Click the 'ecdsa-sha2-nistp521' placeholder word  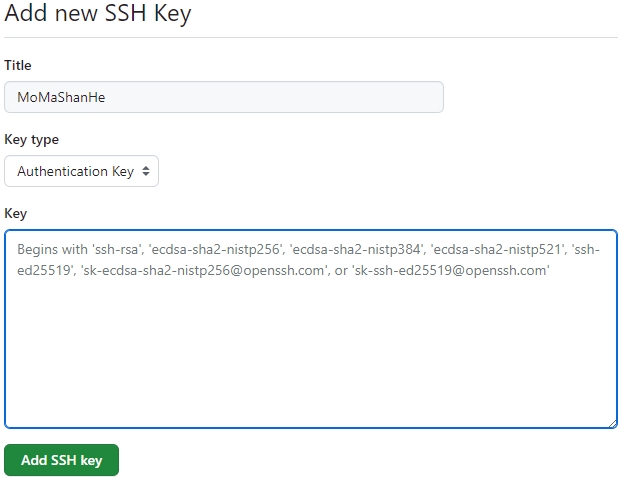pos(494,250)
